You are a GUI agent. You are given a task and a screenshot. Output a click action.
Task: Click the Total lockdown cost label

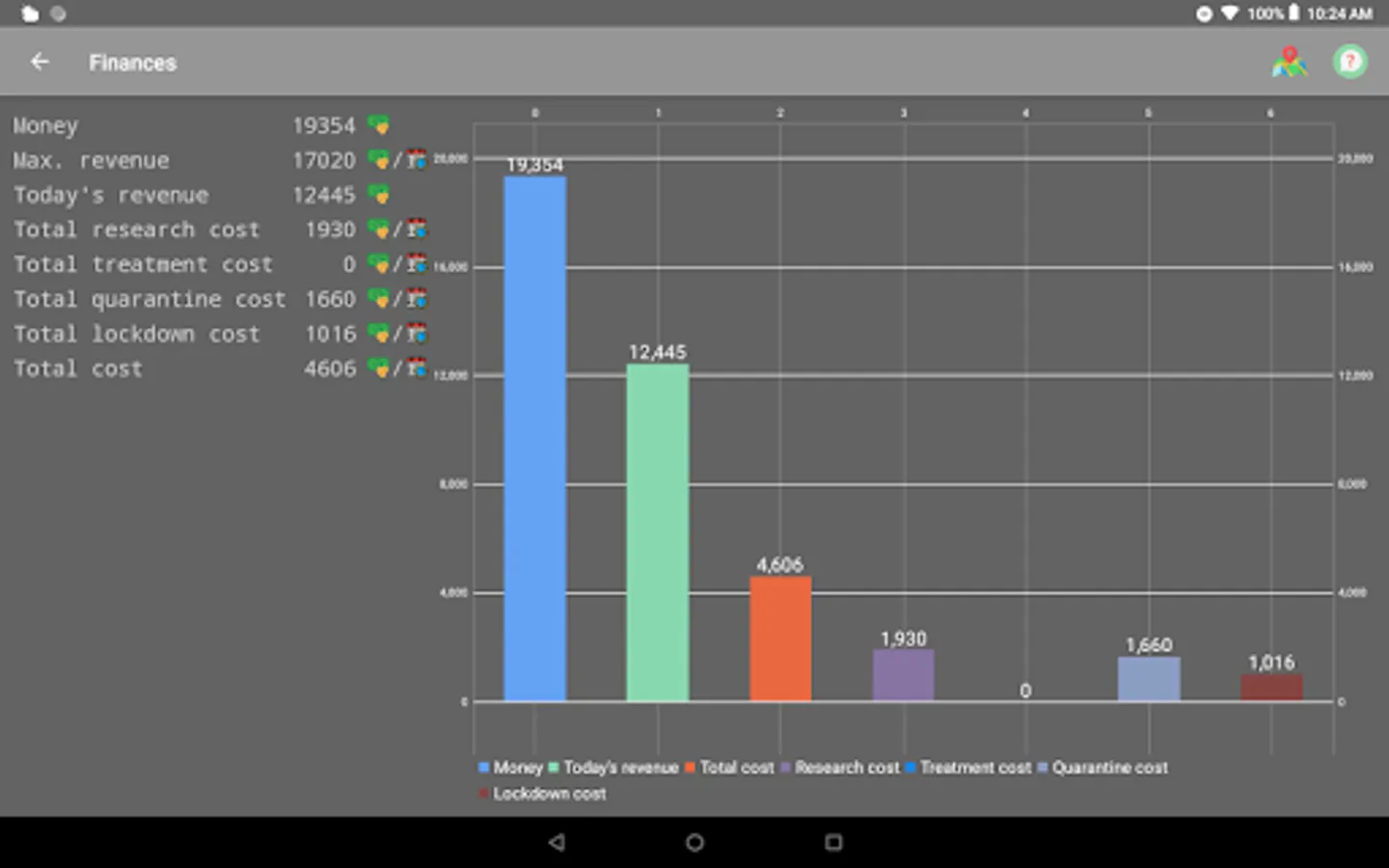[x=136, y=334]
